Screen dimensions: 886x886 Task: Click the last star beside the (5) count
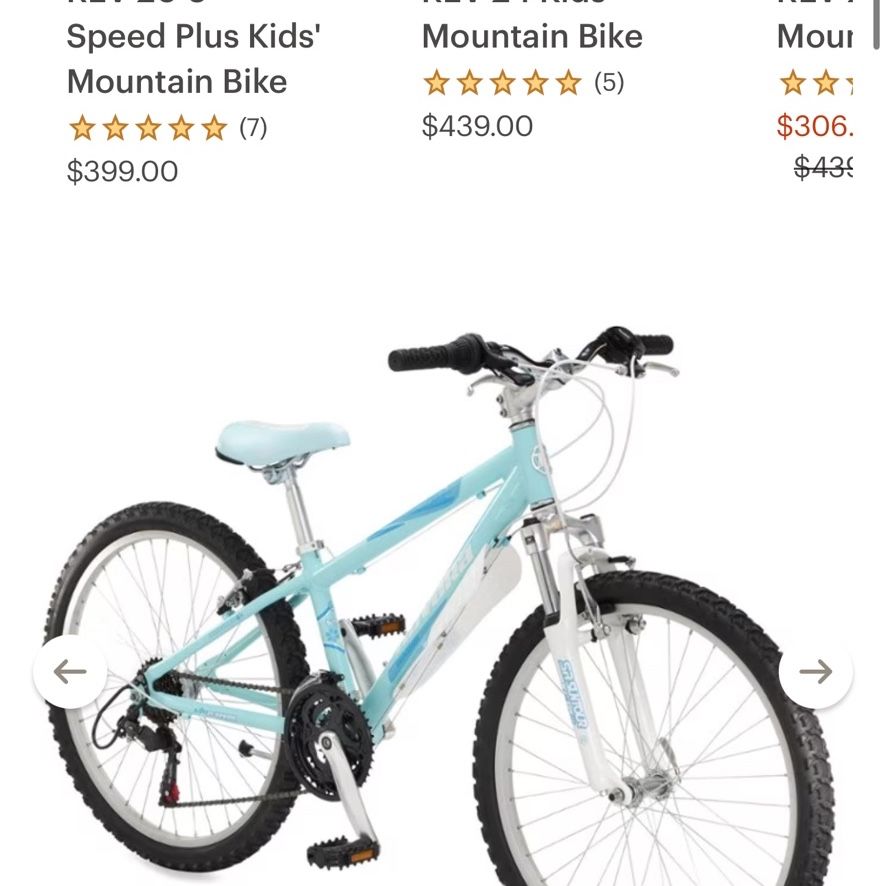[x=568, y=83]
